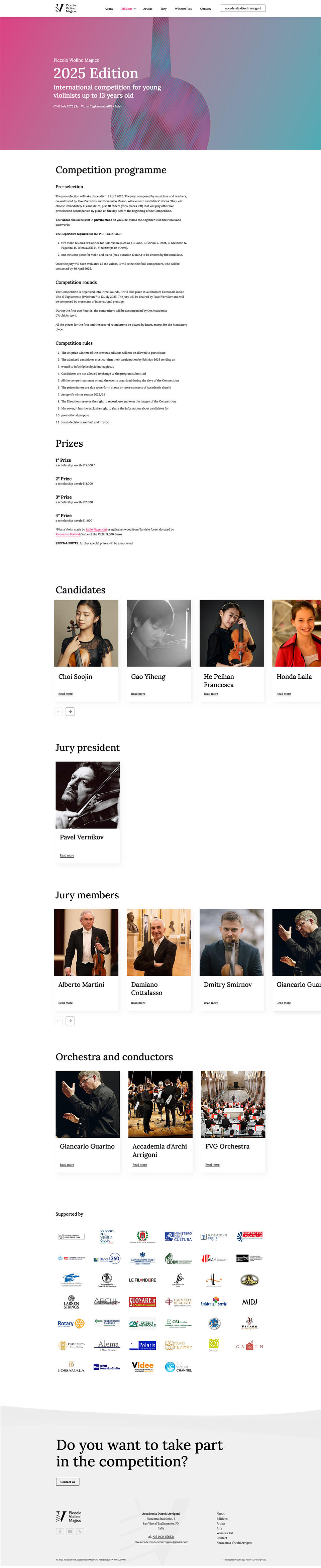Expand the Editions dropdown in navigation
The width and height of the screenshot is (321, 1568).
[128, 8]
